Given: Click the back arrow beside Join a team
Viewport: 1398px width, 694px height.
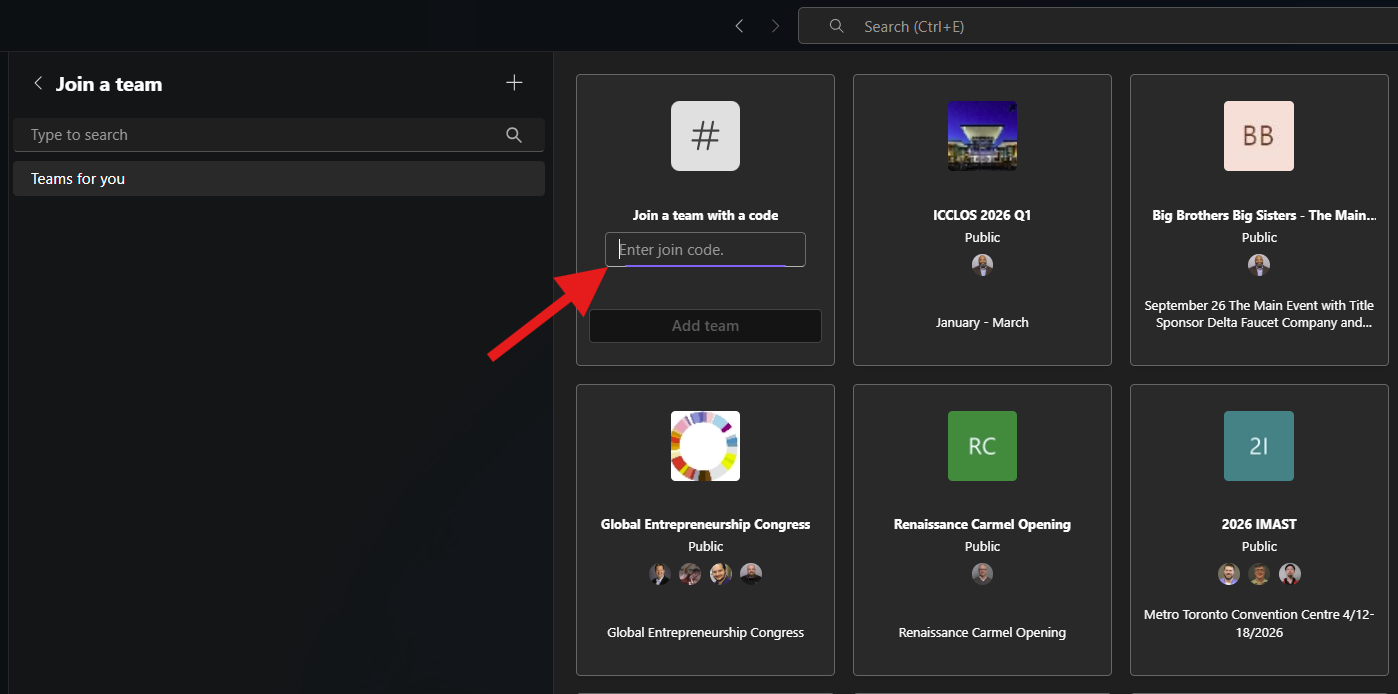Looking at the screenshot, I should (38, 84).
